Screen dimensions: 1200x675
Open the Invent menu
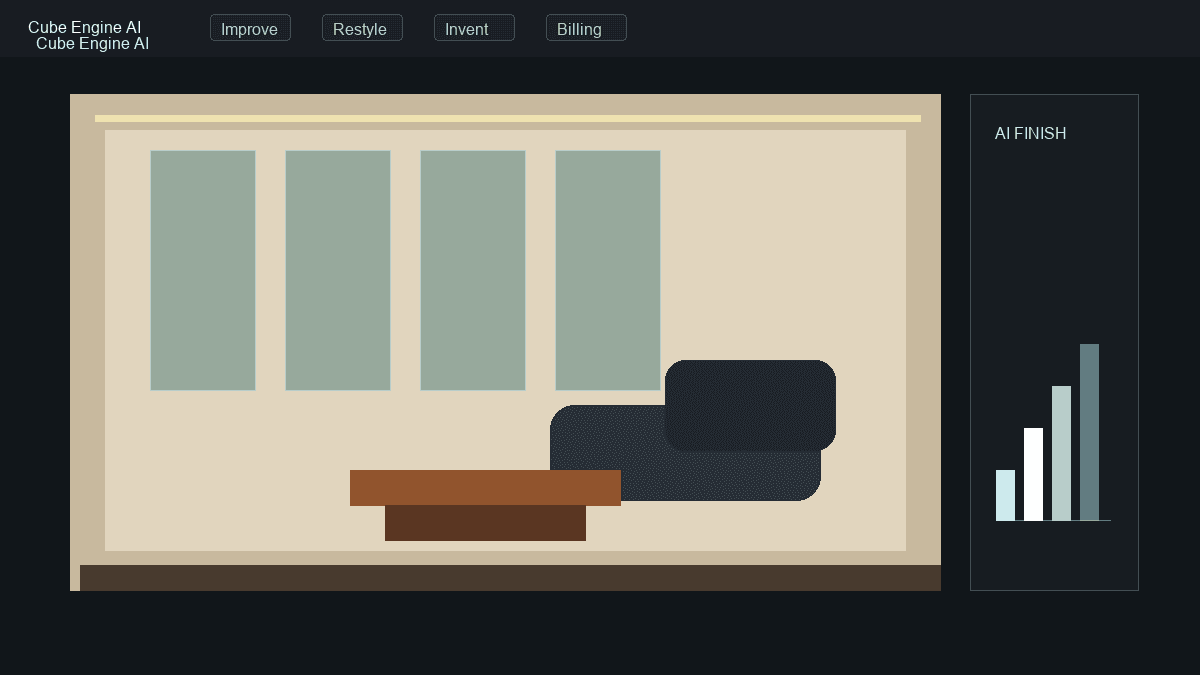[x=474, y=28]
